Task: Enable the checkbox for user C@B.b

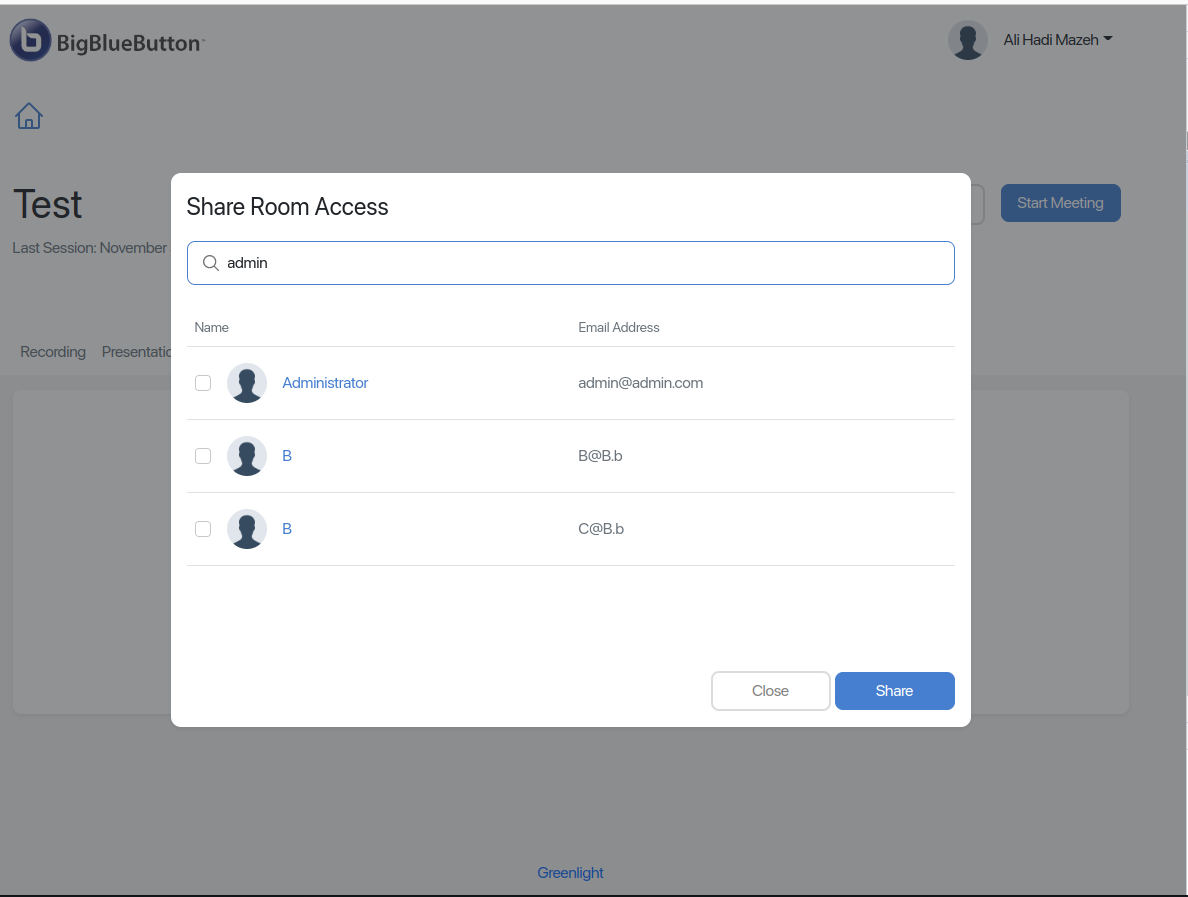Action: (203, 528)
